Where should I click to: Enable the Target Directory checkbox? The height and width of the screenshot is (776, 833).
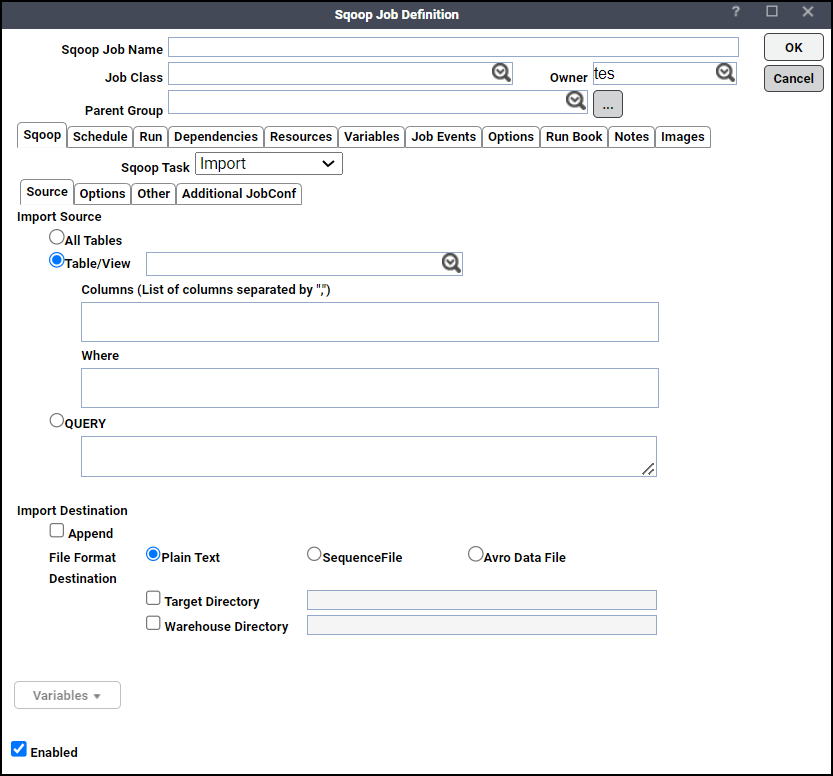153,598
